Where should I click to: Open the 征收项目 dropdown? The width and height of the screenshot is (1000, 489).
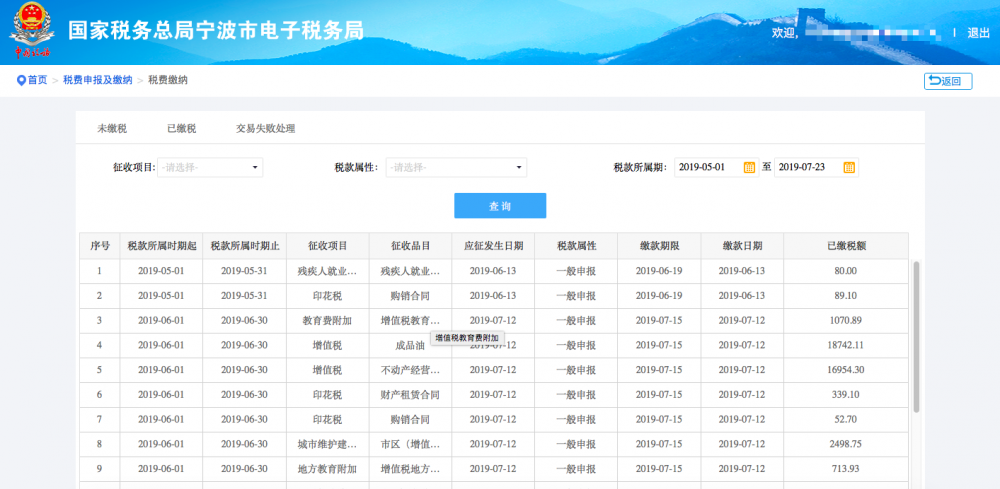tap(210, 168)
